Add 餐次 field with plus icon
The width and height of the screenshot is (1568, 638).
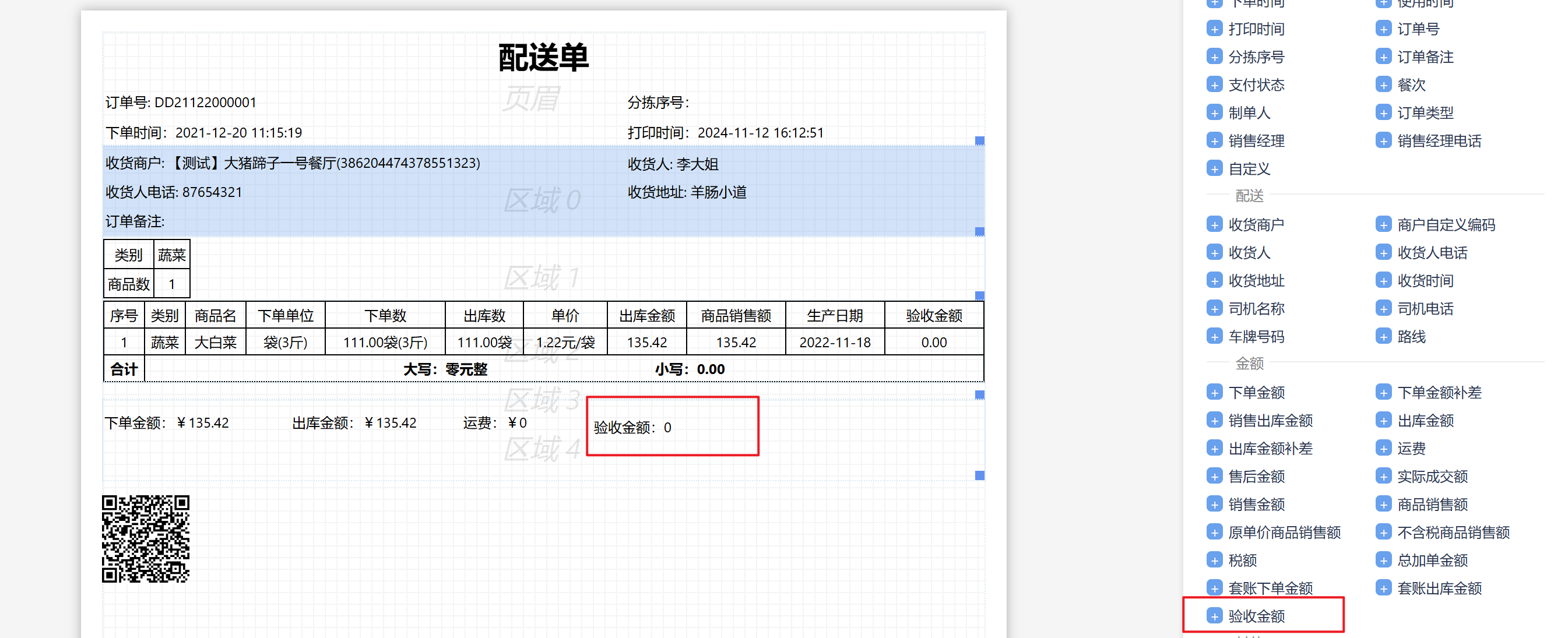[1383, 84]
